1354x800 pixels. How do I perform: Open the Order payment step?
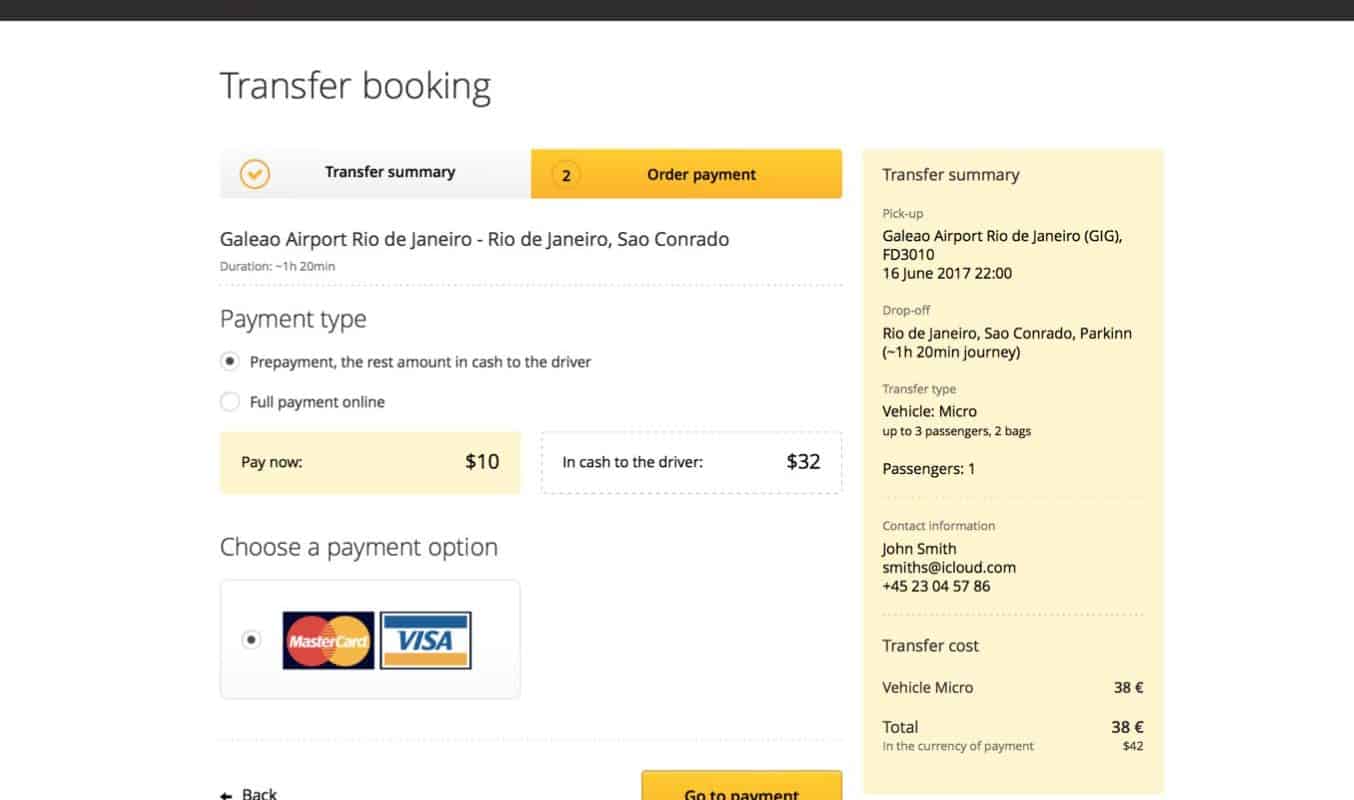point(700,175)
